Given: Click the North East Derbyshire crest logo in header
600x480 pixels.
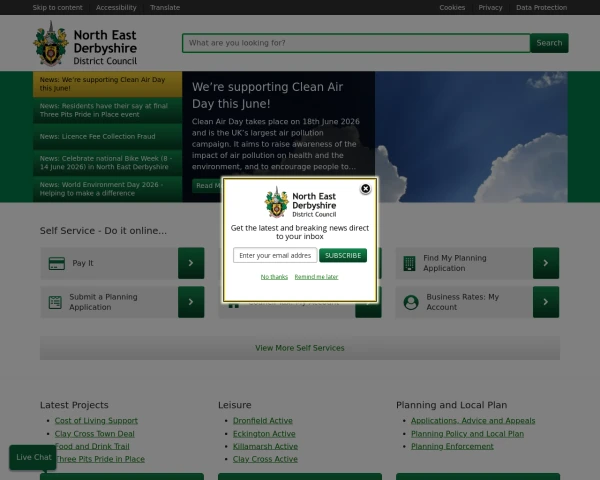Looking at the screenshot, I should tap(51, 44).
